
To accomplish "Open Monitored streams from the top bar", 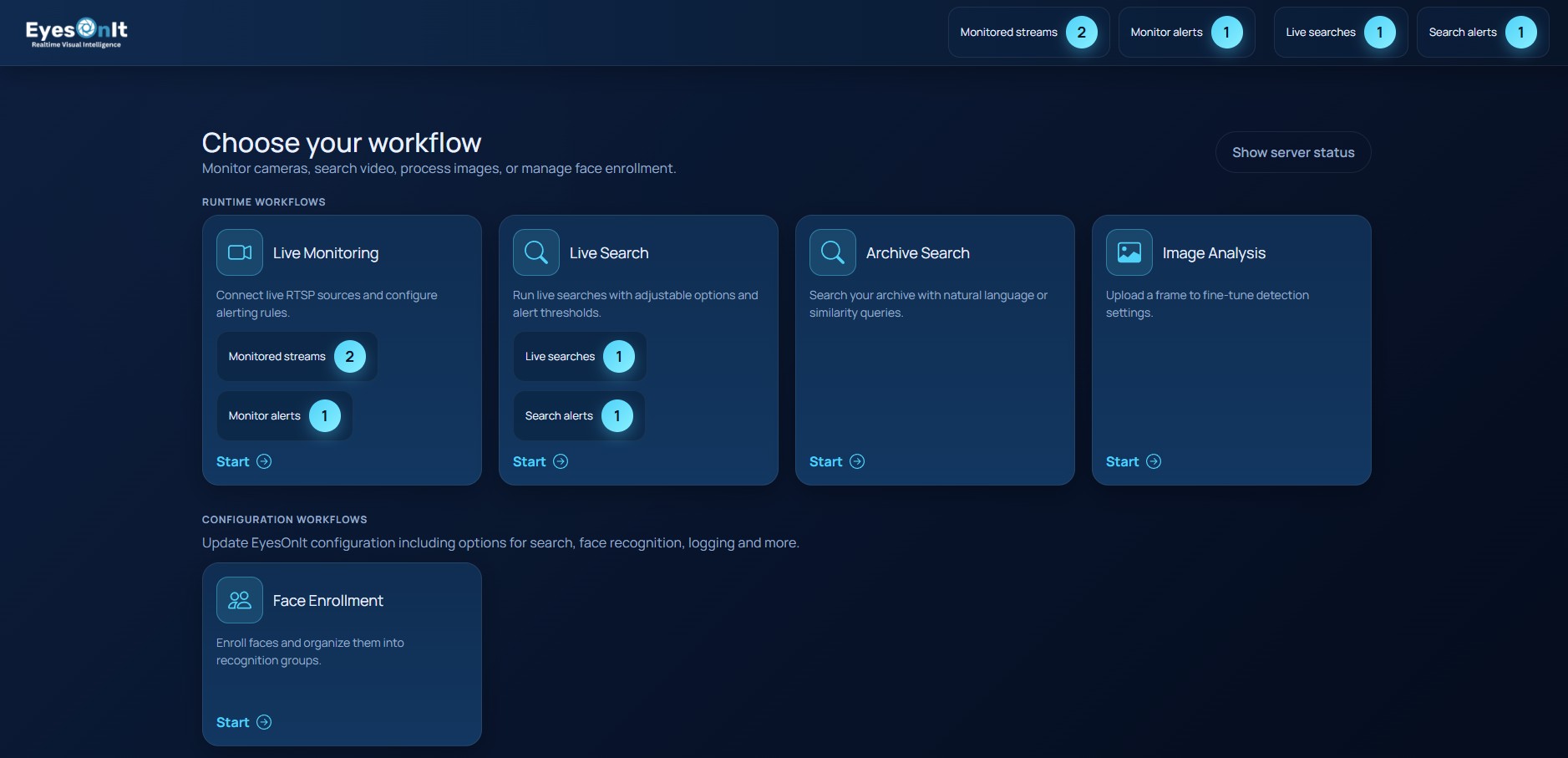I will [1028, 32].
